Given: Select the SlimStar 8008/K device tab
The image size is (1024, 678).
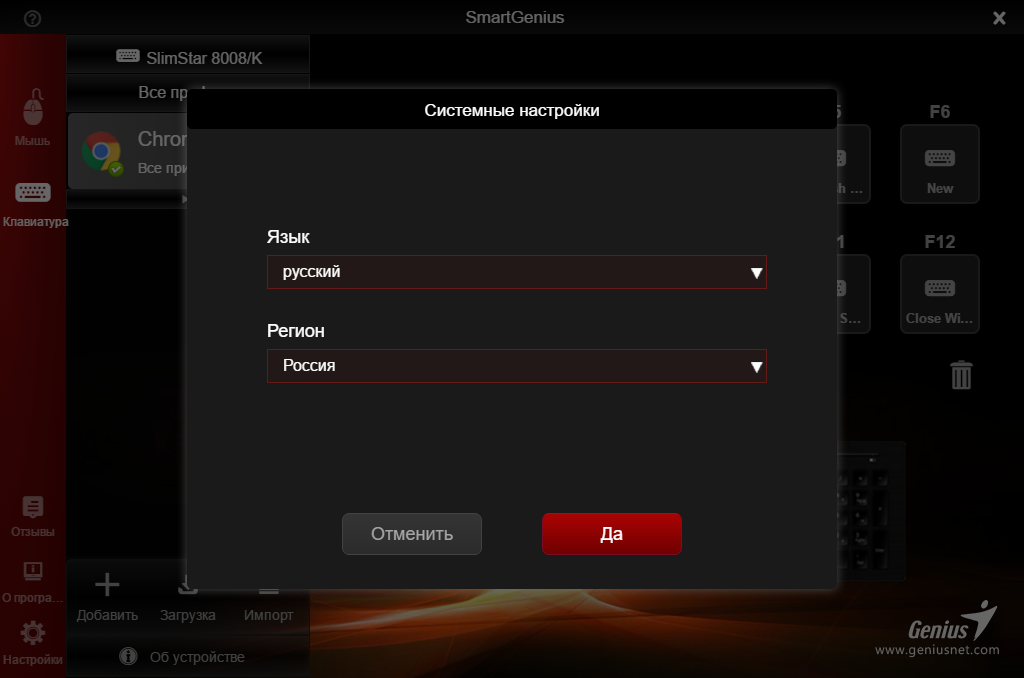Looking at the screenshot, I should click(x=188, y=57).
